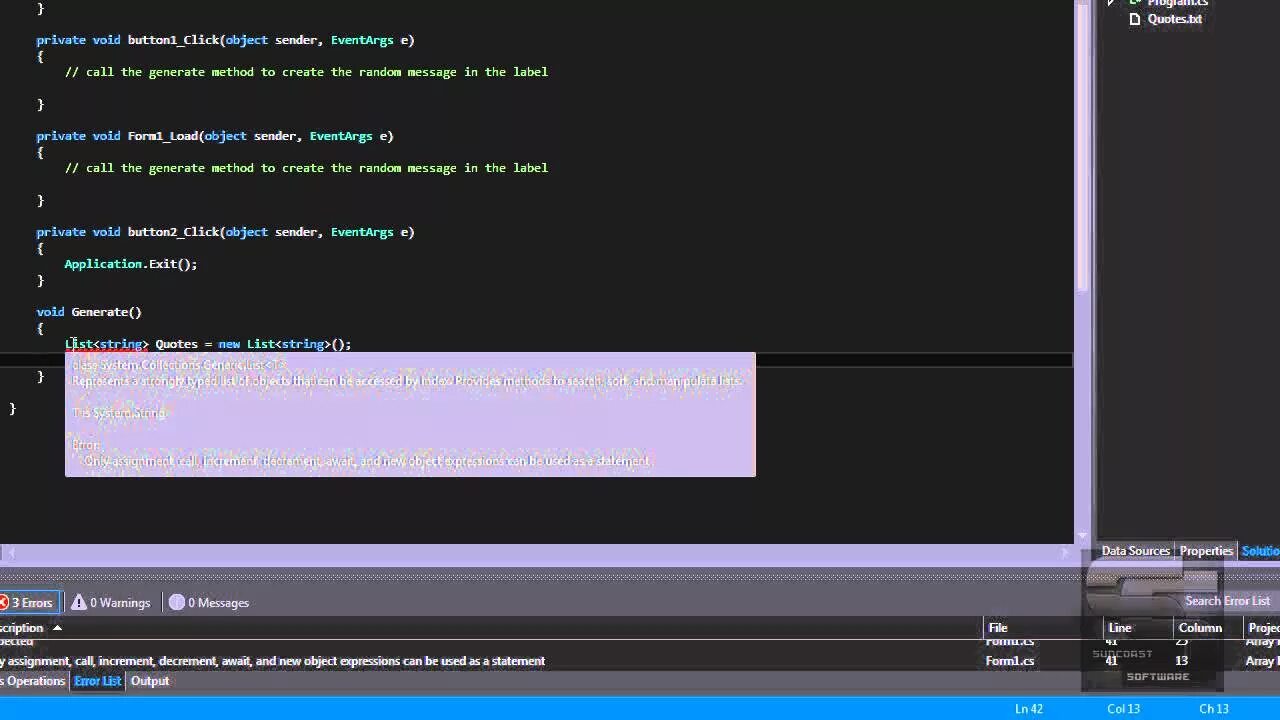
Task: Click the editor scroll down arrow
Action: tap(1082, 537)
